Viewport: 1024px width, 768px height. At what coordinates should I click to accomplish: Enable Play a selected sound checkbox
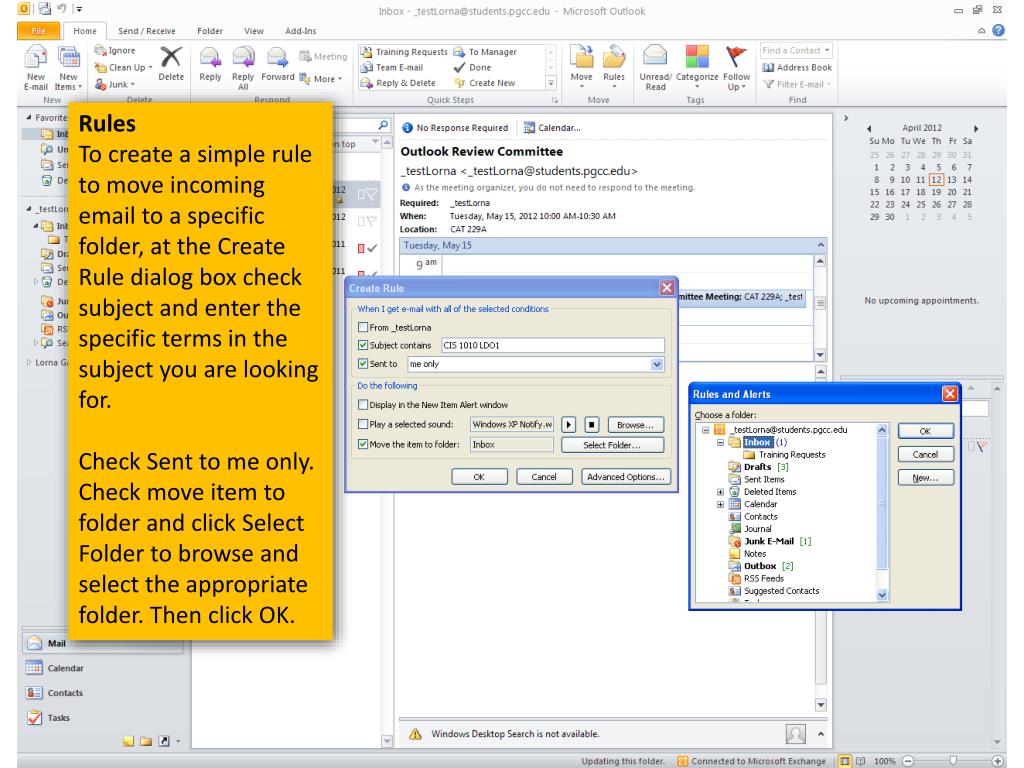click(x=363, y=424)
